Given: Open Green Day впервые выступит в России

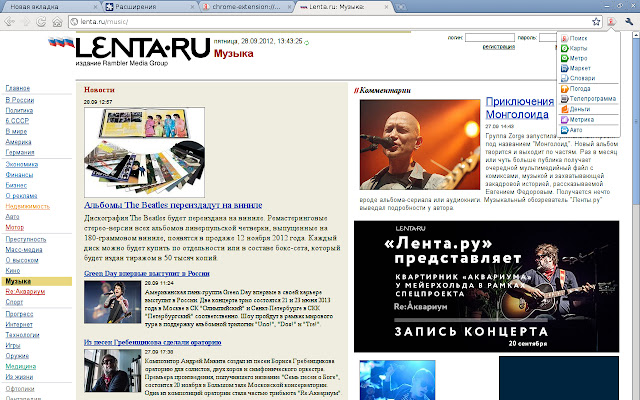Looking at the screenshot, I should [147, 273].
